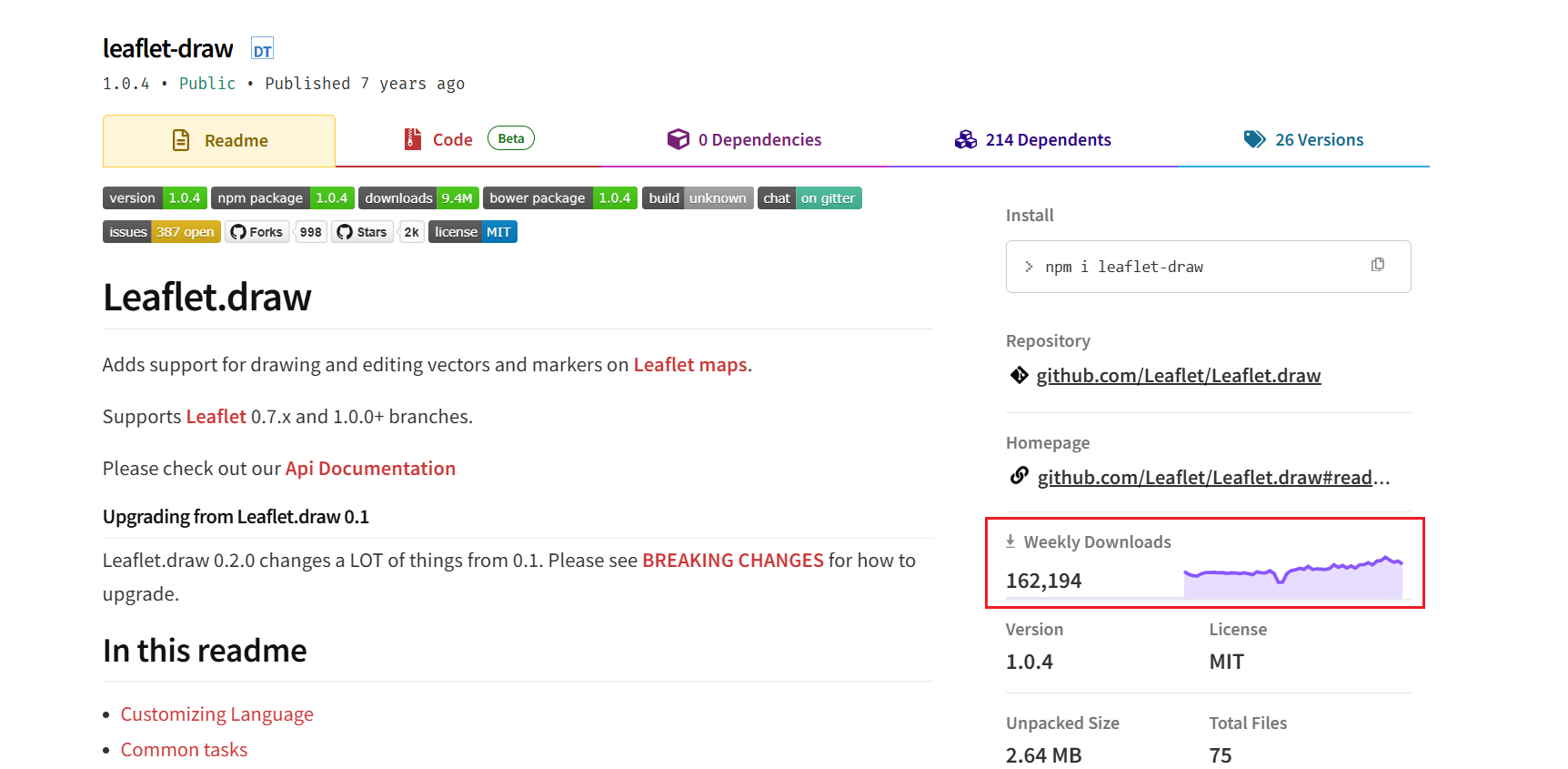Click the DT TypeScript definitions icon
The width and height of the screenshot is (1568, 769).
coord(262,50)
